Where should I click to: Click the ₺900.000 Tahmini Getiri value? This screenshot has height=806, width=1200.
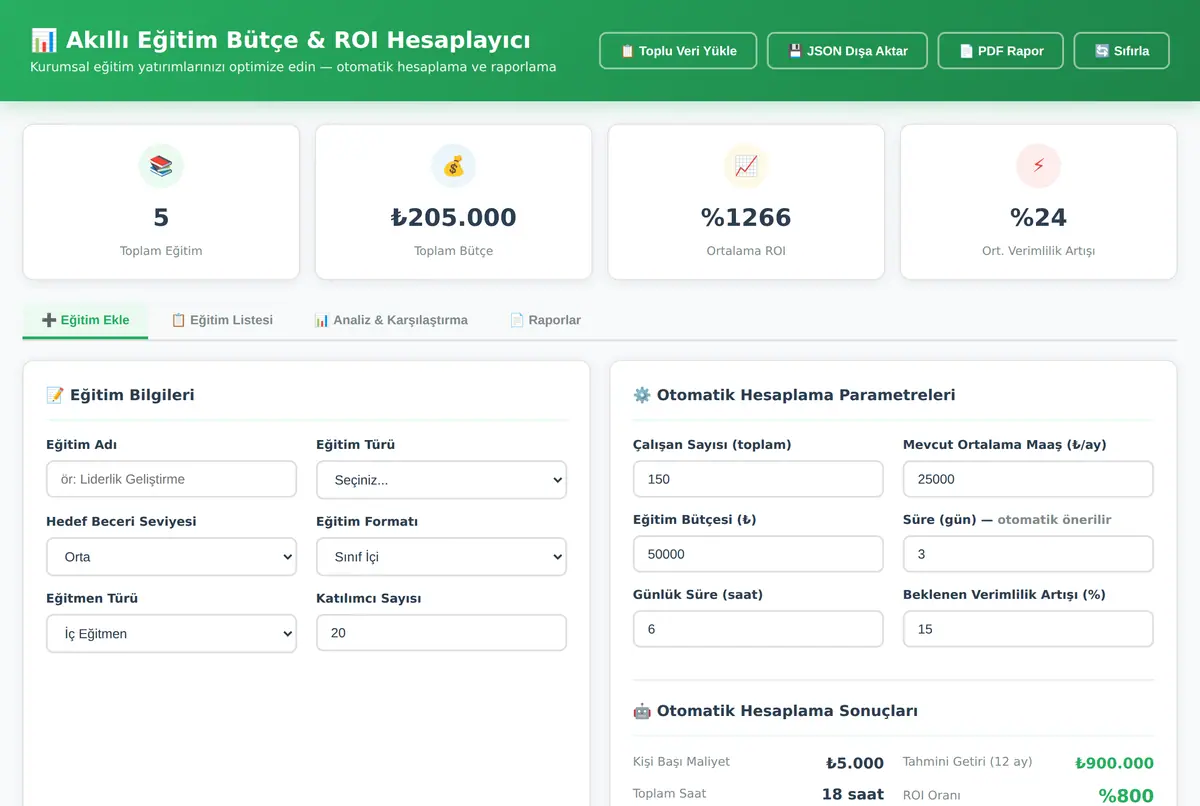pos(1114,763)
